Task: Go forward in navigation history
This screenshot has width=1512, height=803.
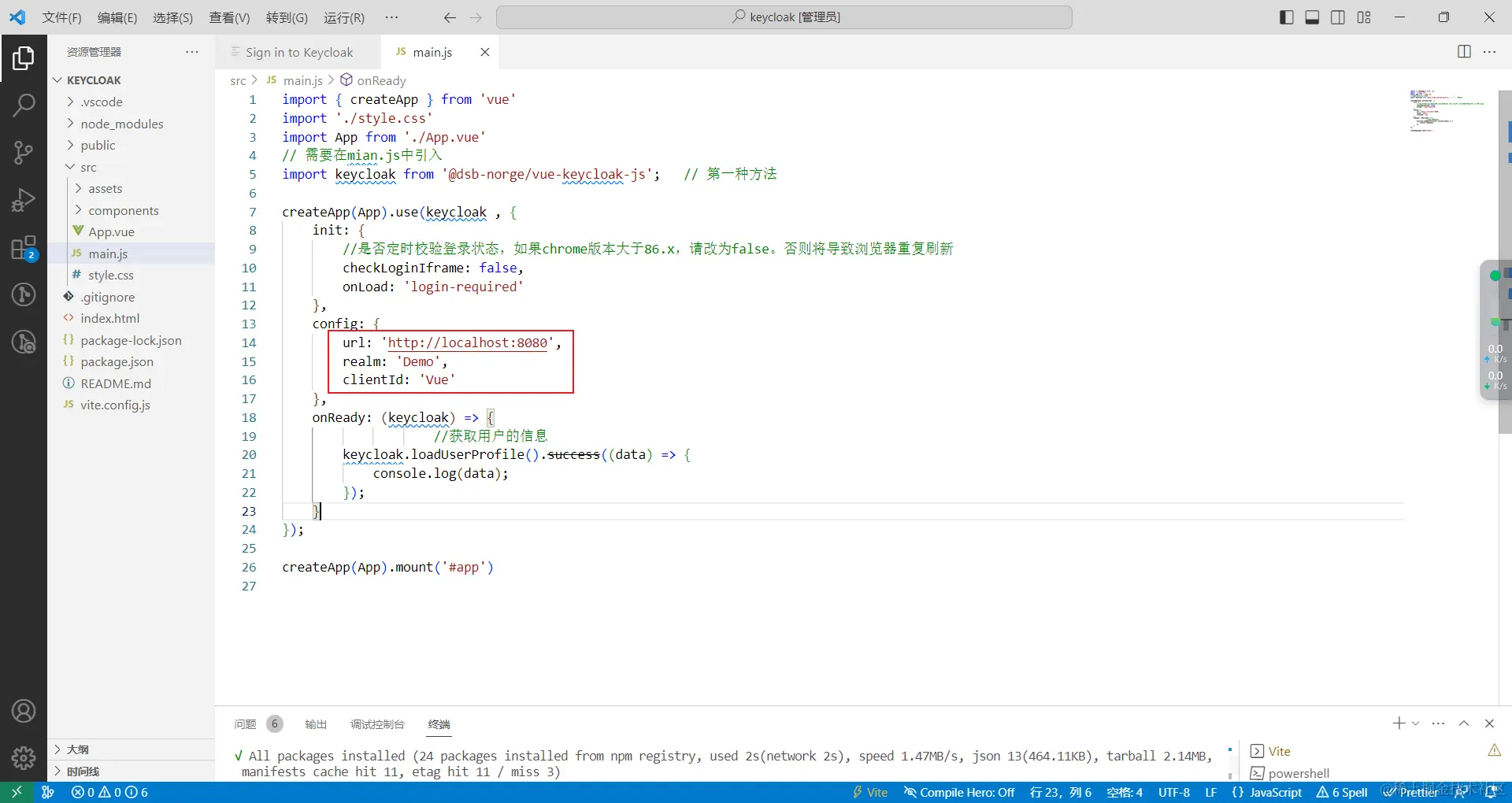Action: (x=476, y=17)
